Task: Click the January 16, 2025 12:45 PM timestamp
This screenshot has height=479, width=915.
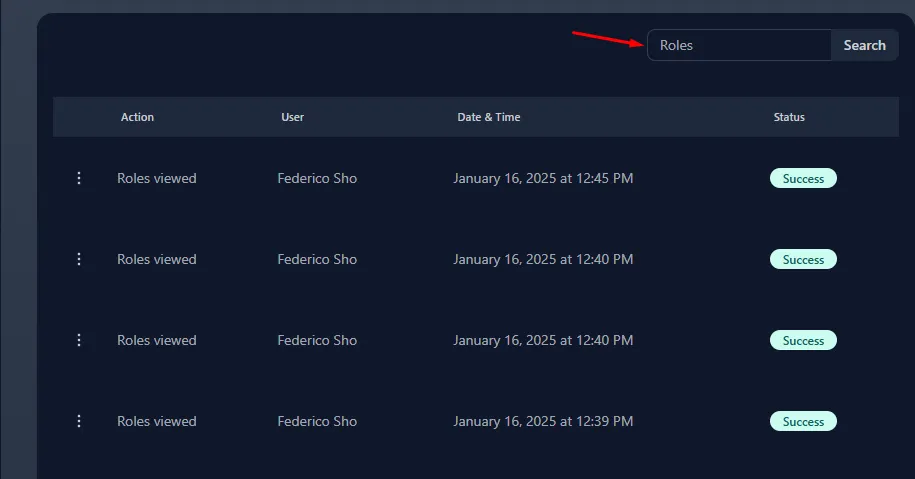Action: [543, 179]
